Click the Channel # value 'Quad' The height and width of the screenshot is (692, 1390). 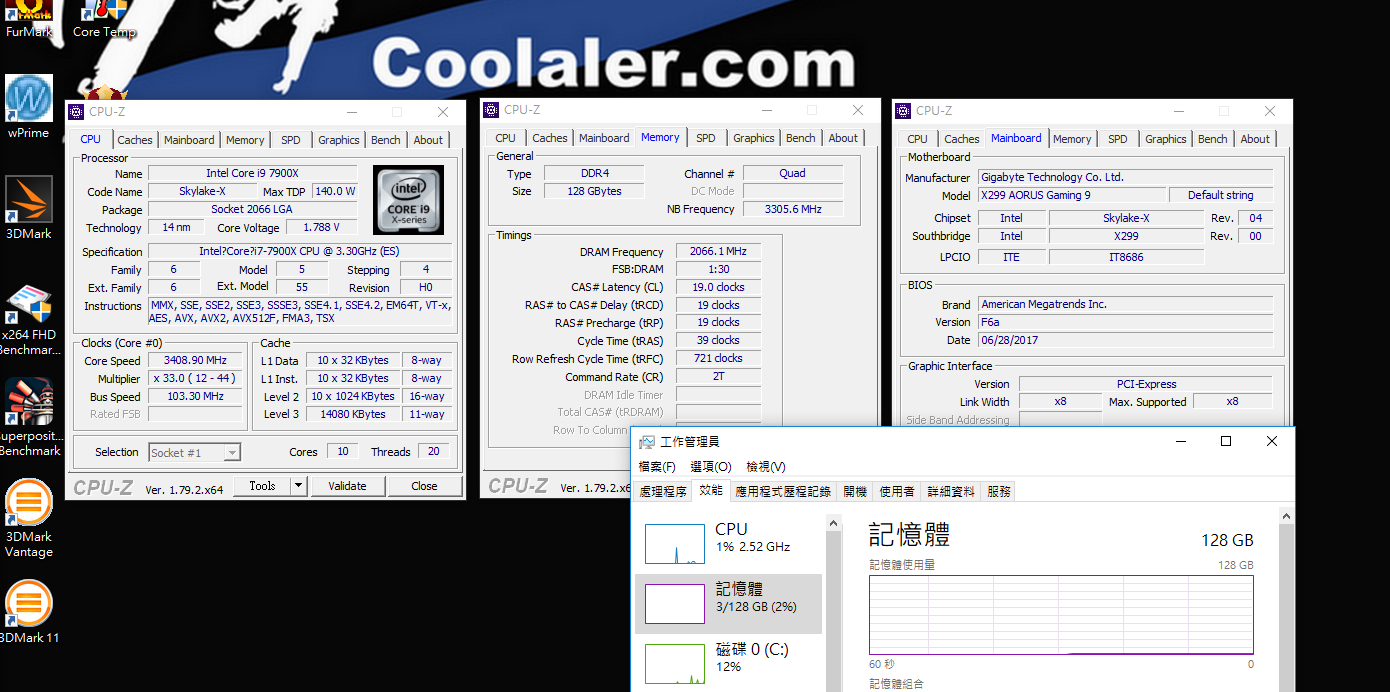(792, 173)
